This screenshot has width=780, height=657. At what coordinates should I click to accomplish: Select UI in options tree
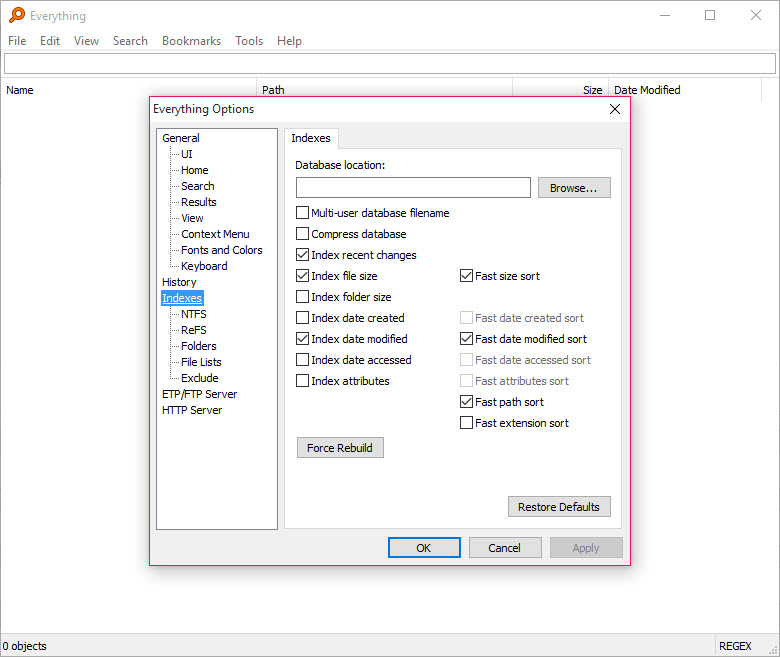click(x=187, y=154)
